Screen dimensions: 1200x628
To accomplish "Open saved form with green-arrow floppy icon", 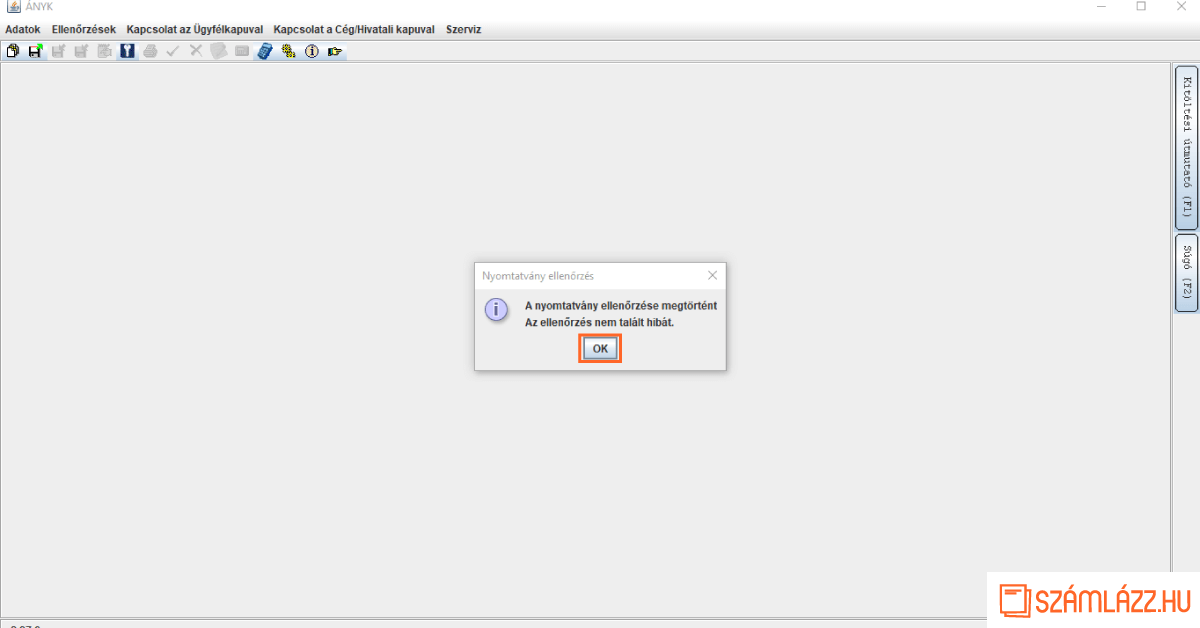I will coord(35,51).
